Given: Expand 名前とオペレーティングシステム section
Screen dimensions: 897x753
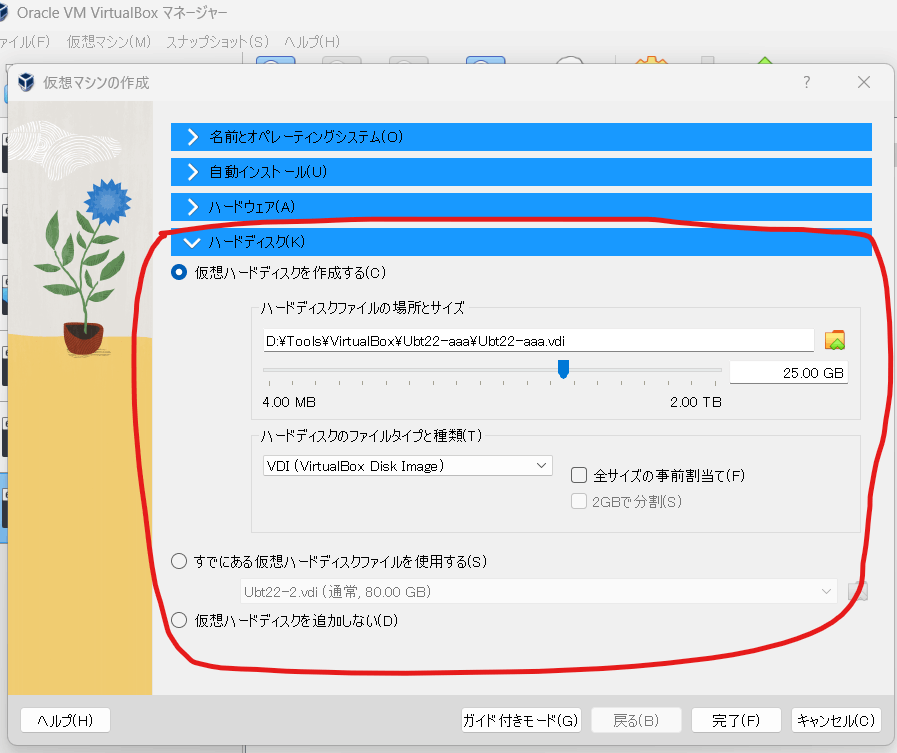Looking at the screenshot, I should click(x=521, y=137).
